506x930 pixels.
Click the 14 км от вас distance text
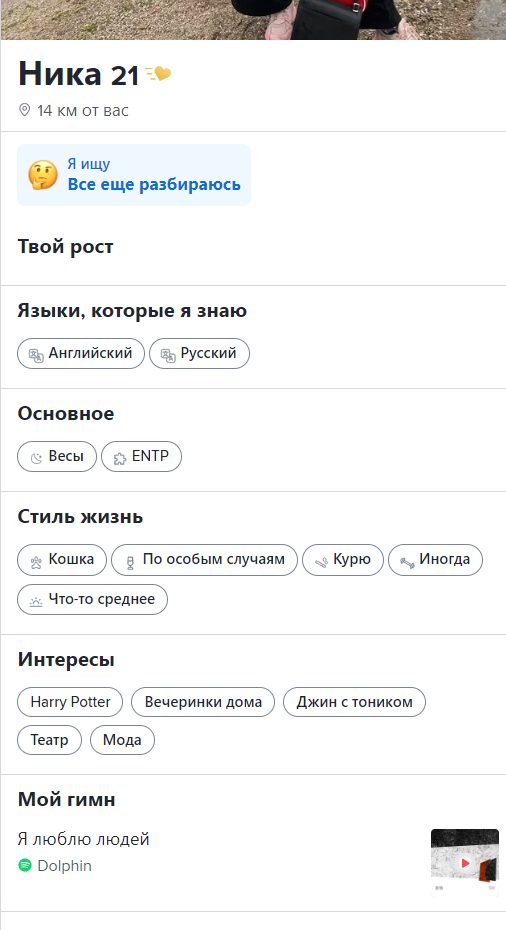[82, 110]
